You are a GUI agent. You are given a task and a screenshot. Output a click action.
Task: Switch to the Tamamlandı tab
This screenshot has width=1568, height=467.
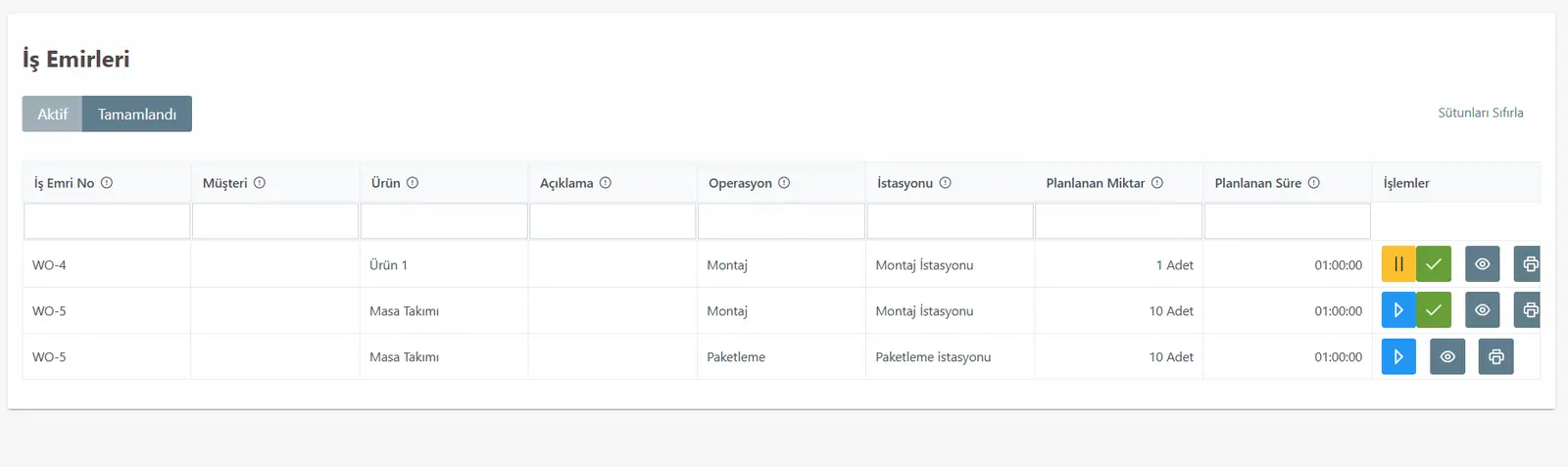tap(137, 114)
